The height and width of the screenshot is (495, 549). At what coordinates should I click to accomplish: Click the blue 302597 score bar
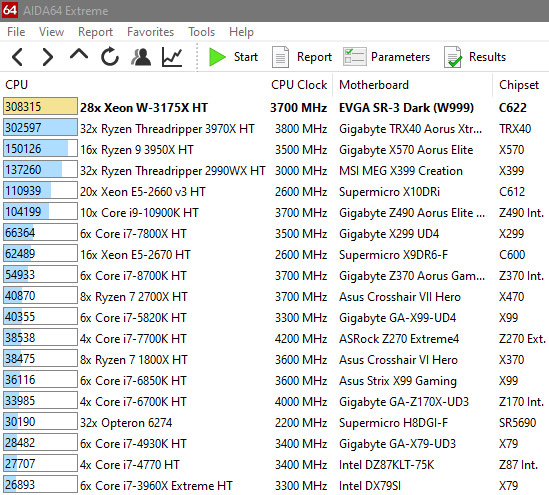click(x=40, y=127)
